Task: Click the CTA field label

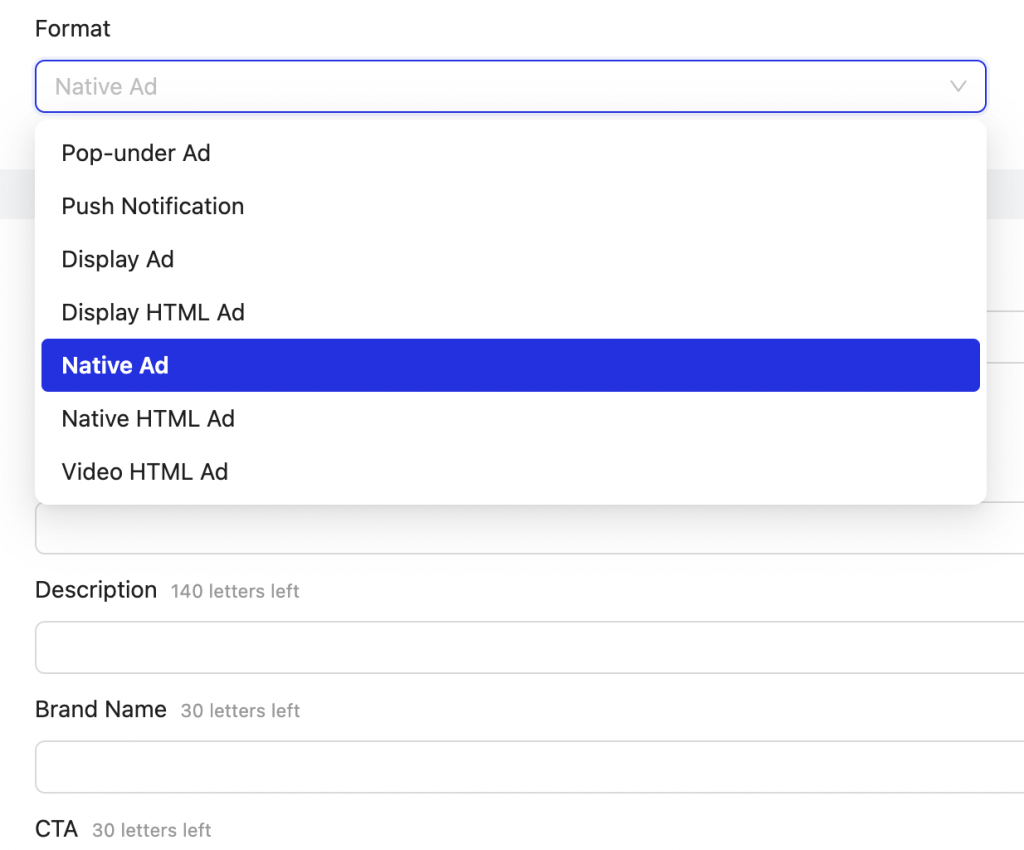Action: pos(56,829)
